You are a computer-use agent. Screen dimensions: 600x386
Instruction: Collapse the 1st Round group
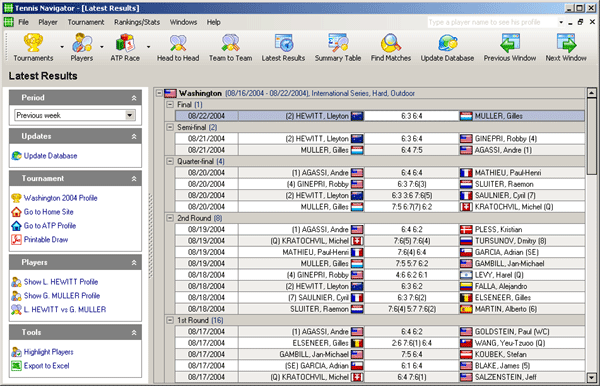pos(170,320)
